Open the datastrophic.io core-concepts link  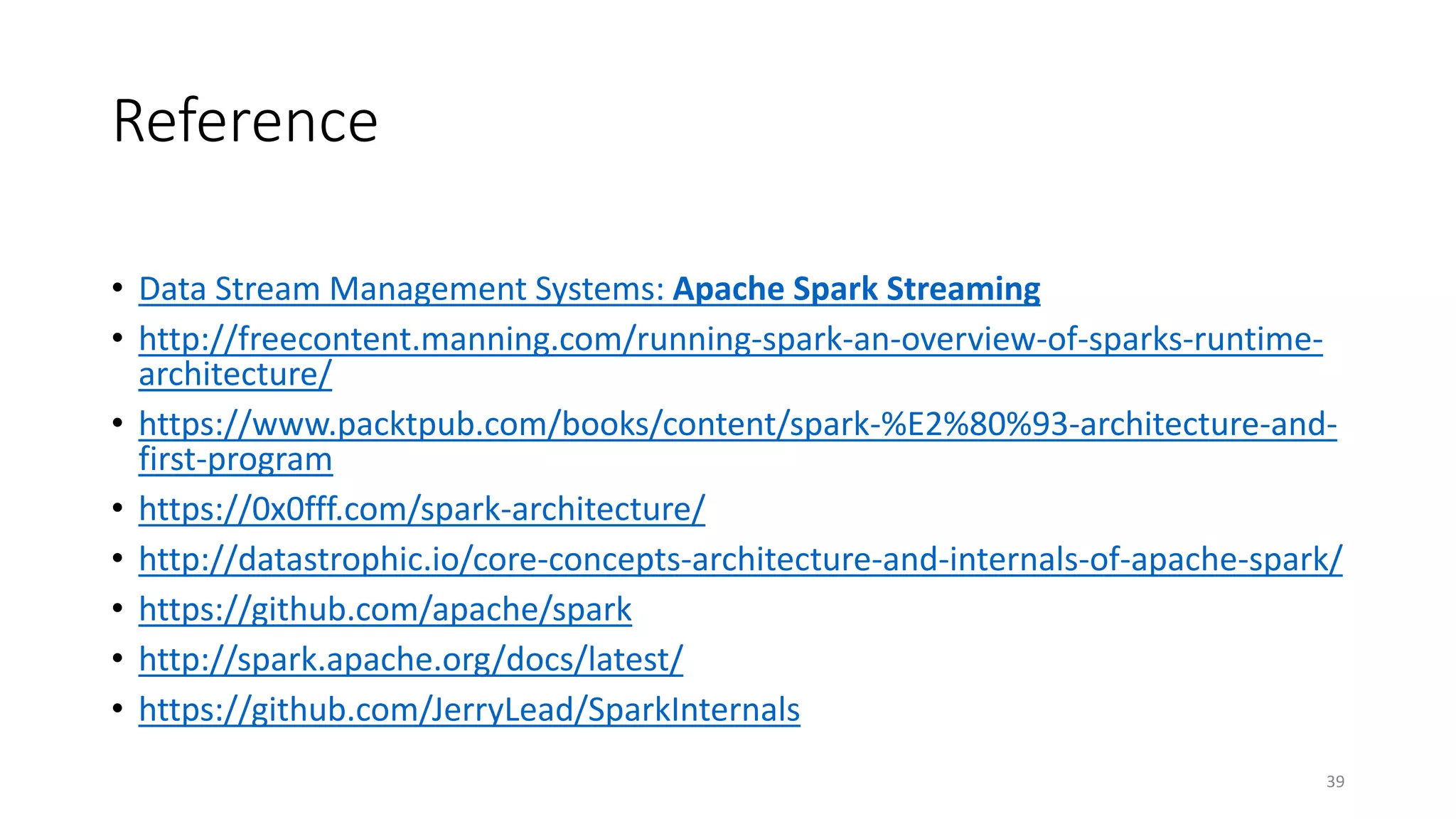[x=741, y=559]
